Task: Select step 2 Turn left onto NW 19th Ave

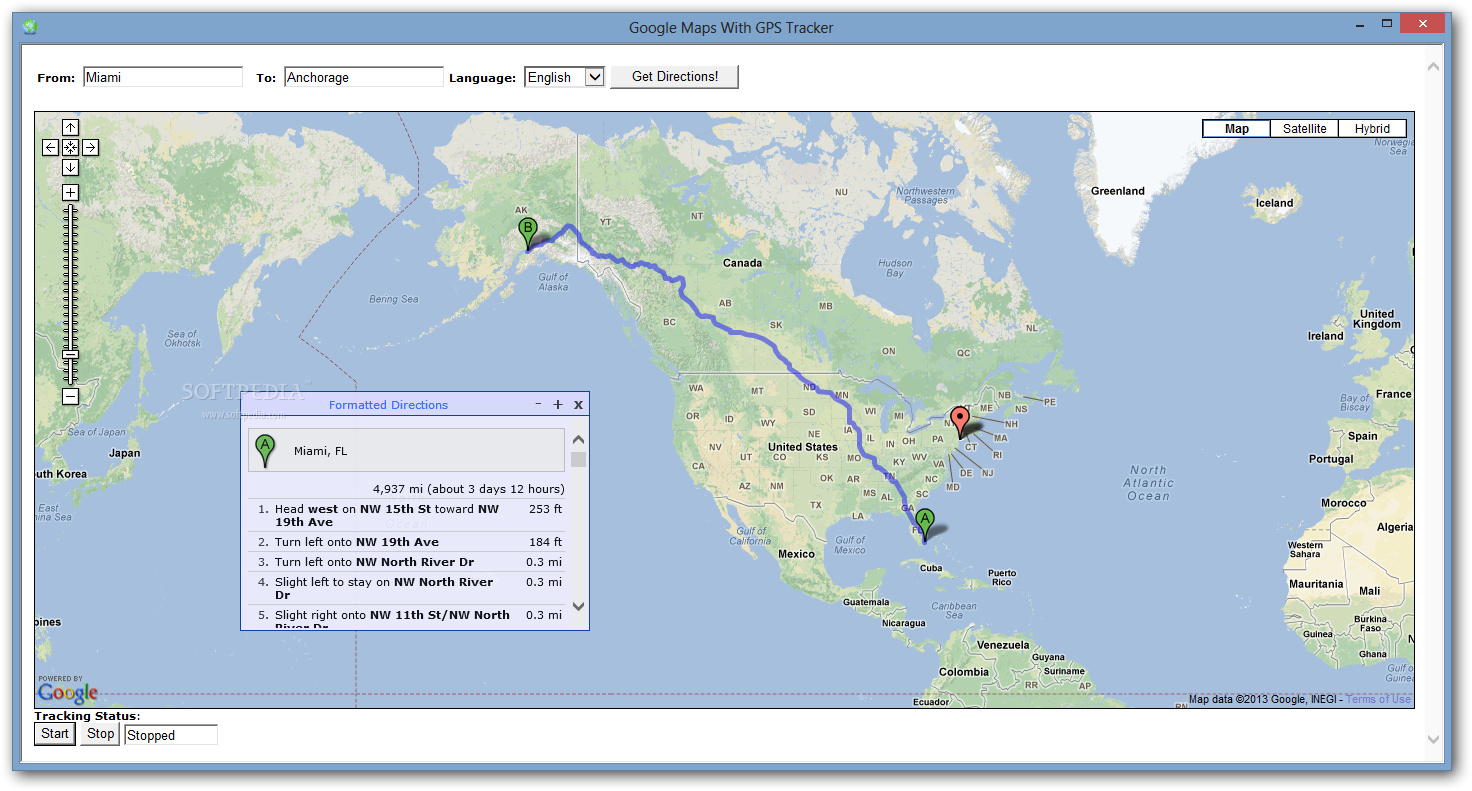Action: tap(406, 542)
